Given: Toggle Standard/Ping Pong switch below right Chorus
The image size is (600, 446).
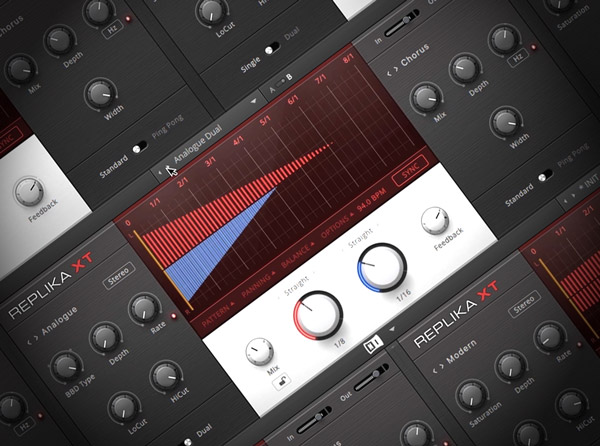Looking at the screenshot, I should [545, 176].
